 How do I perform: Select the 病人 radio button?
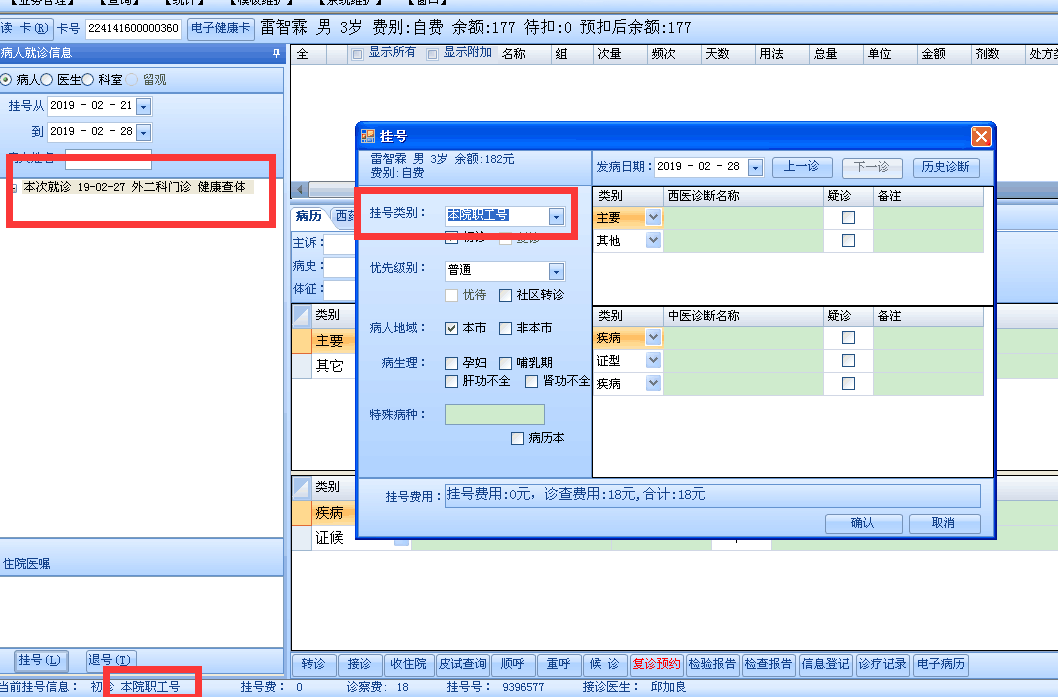pos(6,80)
